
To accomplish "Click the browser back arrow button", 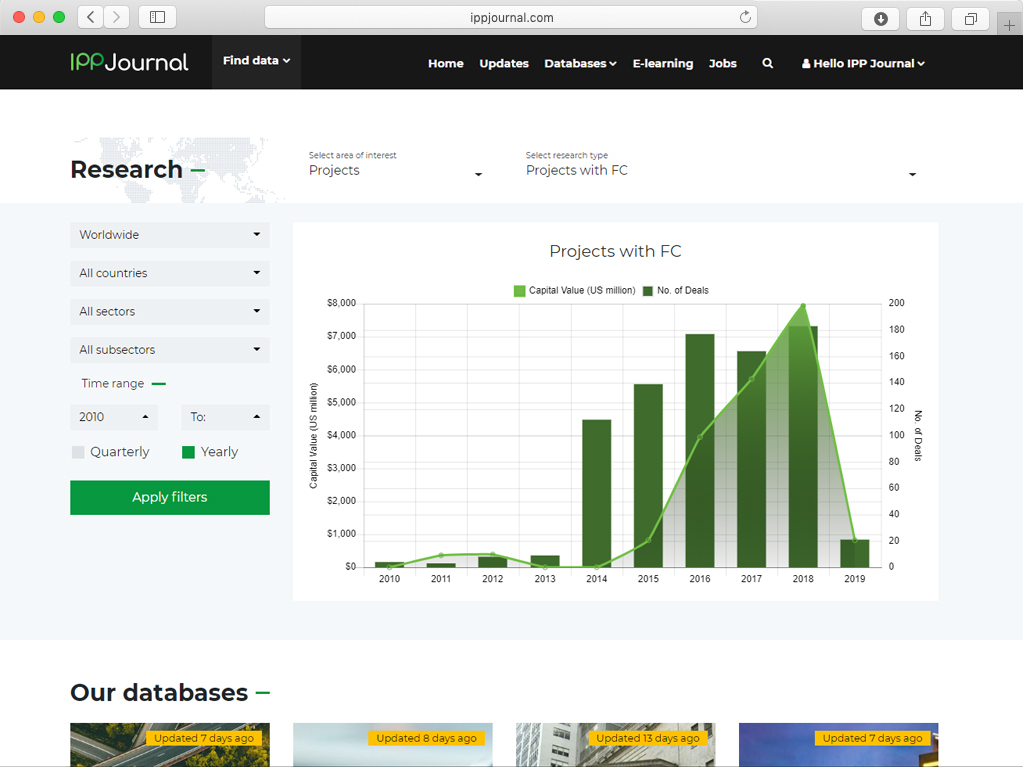I will pos(91,17).
